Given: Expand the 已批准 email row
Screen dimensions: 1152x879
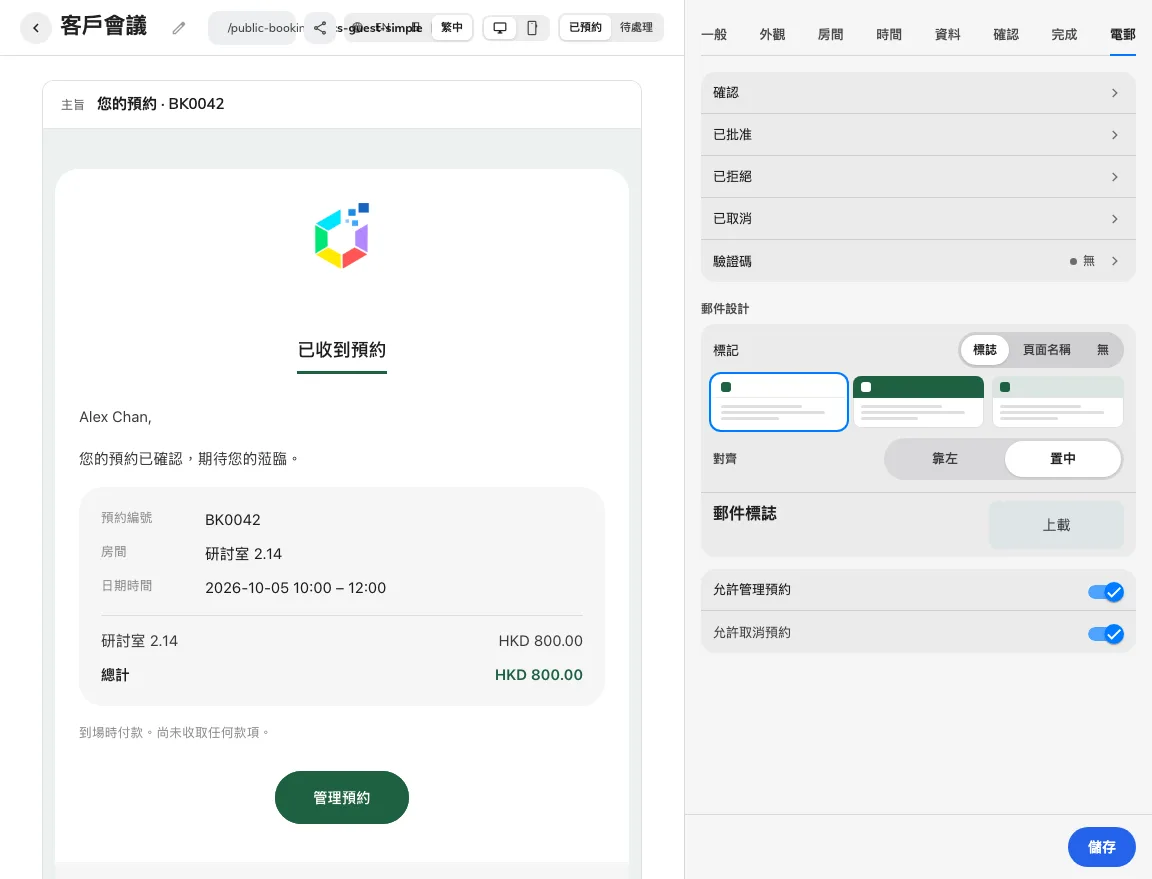Looking at the screenshot, I should click(918, 134).
